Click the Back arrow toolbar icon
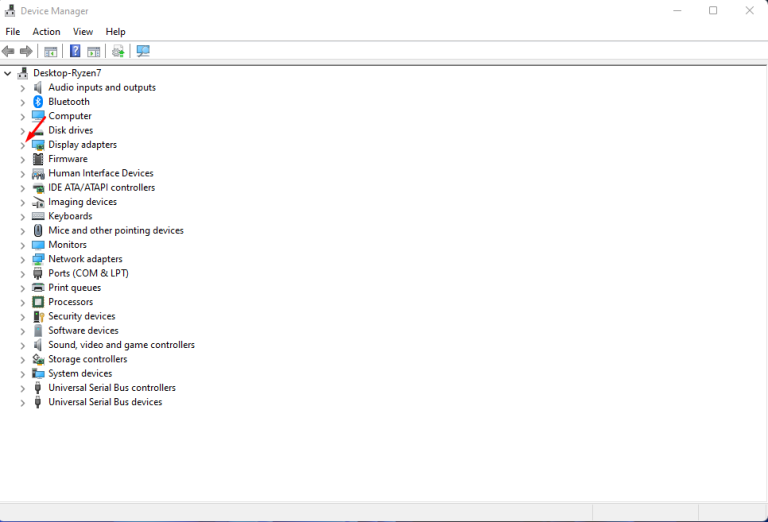The image size is (768, 522). (8, 51)
